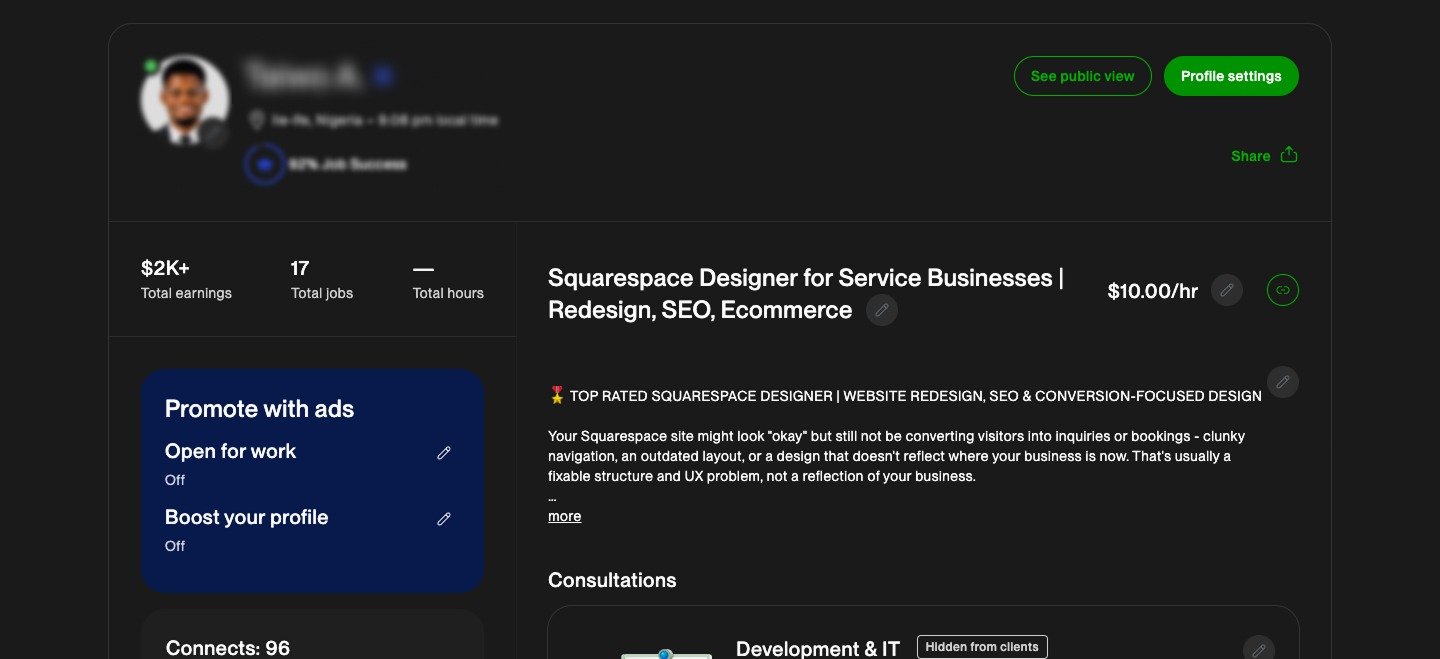Click the Connects: 96 text
The image size is (1440, 659).
point(227,648)
